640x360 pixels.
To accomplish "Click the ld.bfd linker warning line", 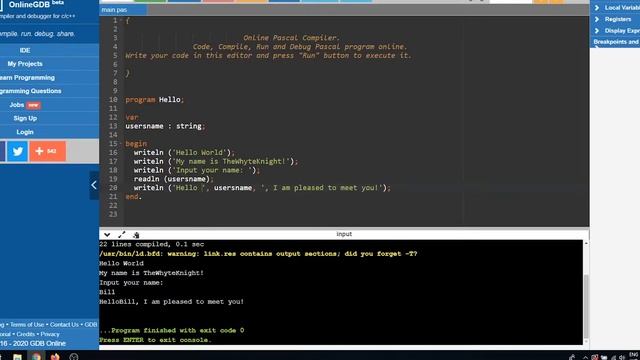I will [258, 254].
